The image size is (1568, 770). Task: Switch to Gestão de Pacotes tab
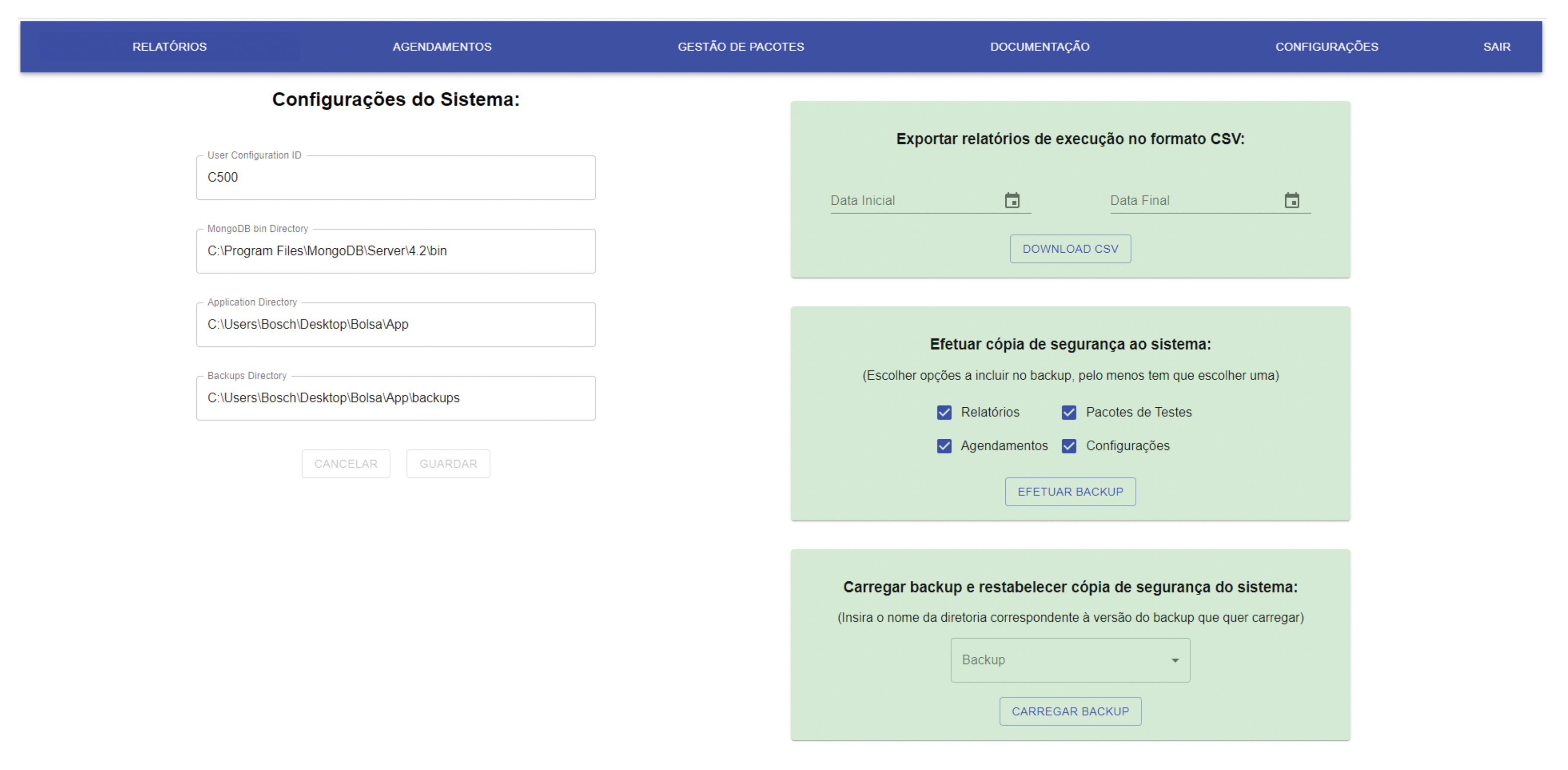[741, 47]
